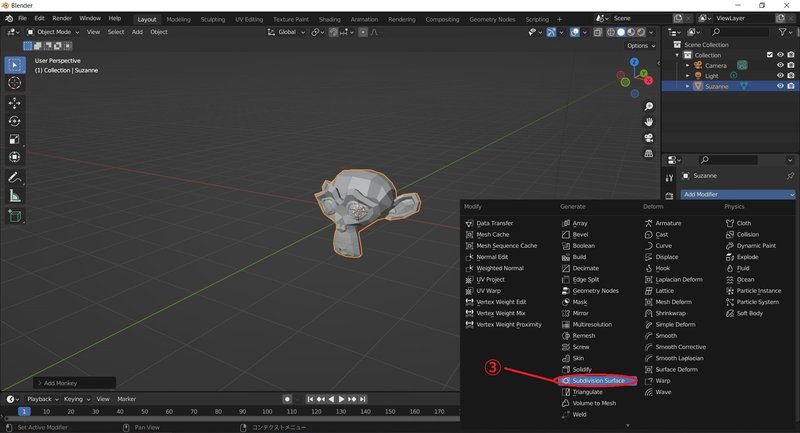Click the current frame marker 1

pos(23,412)
